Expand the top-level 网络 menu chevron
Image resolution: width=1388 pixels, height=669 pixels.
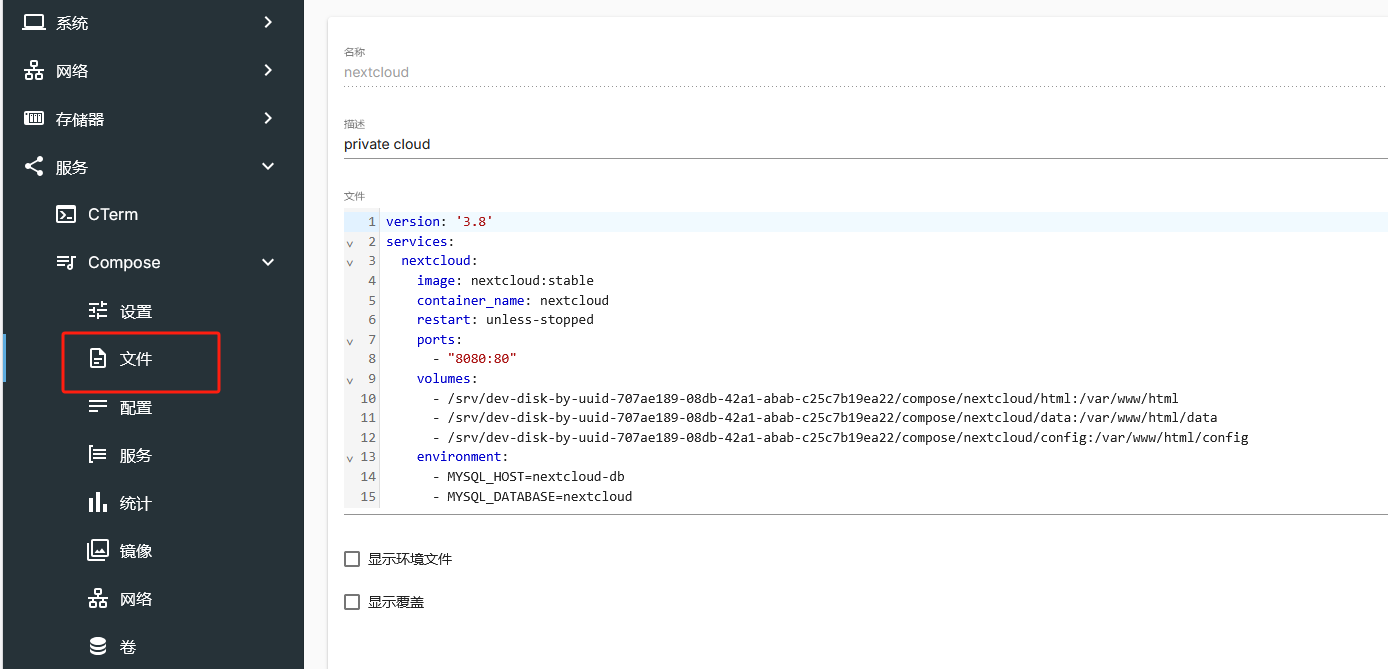268,70
